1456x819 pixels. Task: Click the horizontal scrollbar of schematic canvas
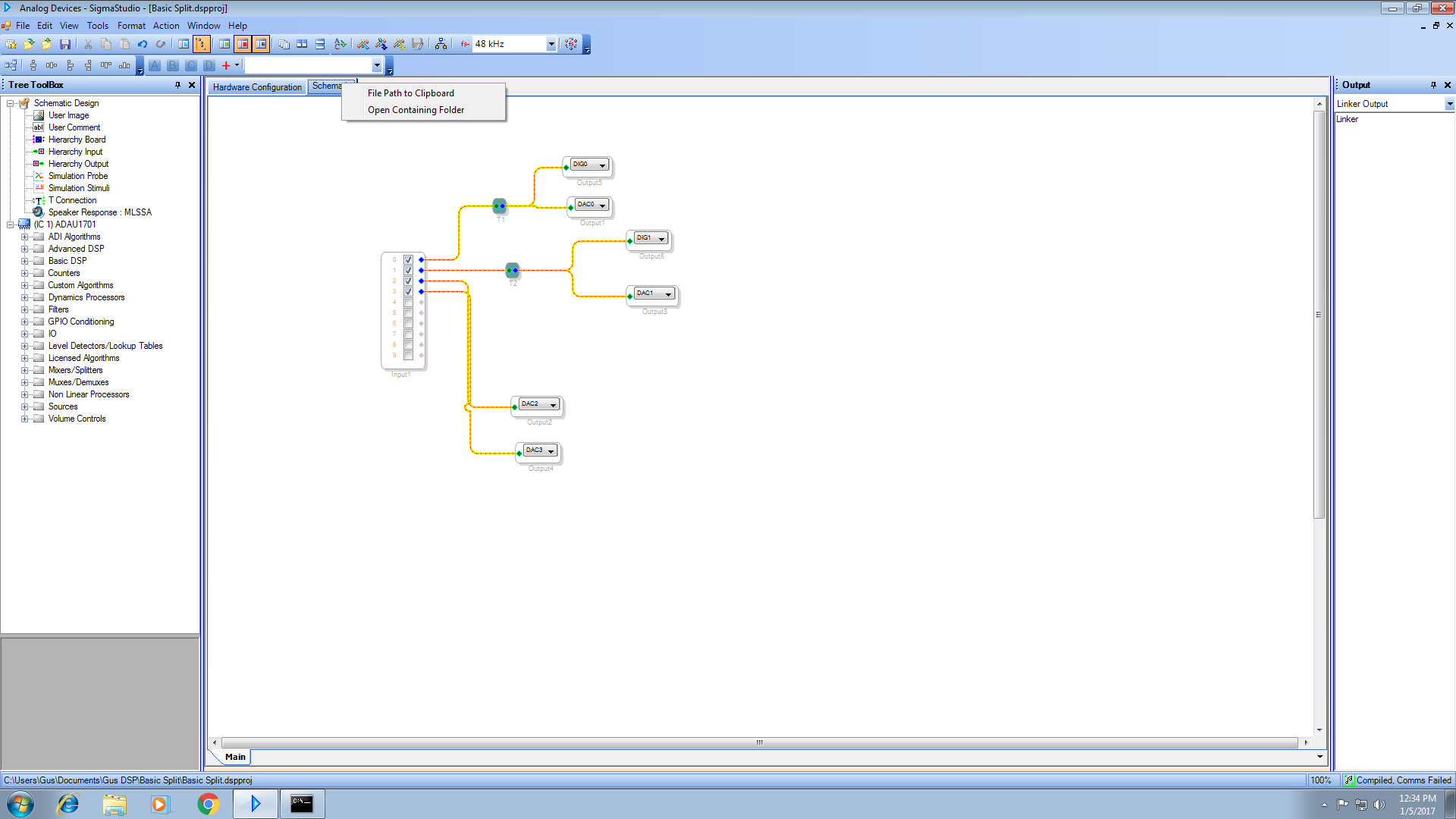pos(759,742)
